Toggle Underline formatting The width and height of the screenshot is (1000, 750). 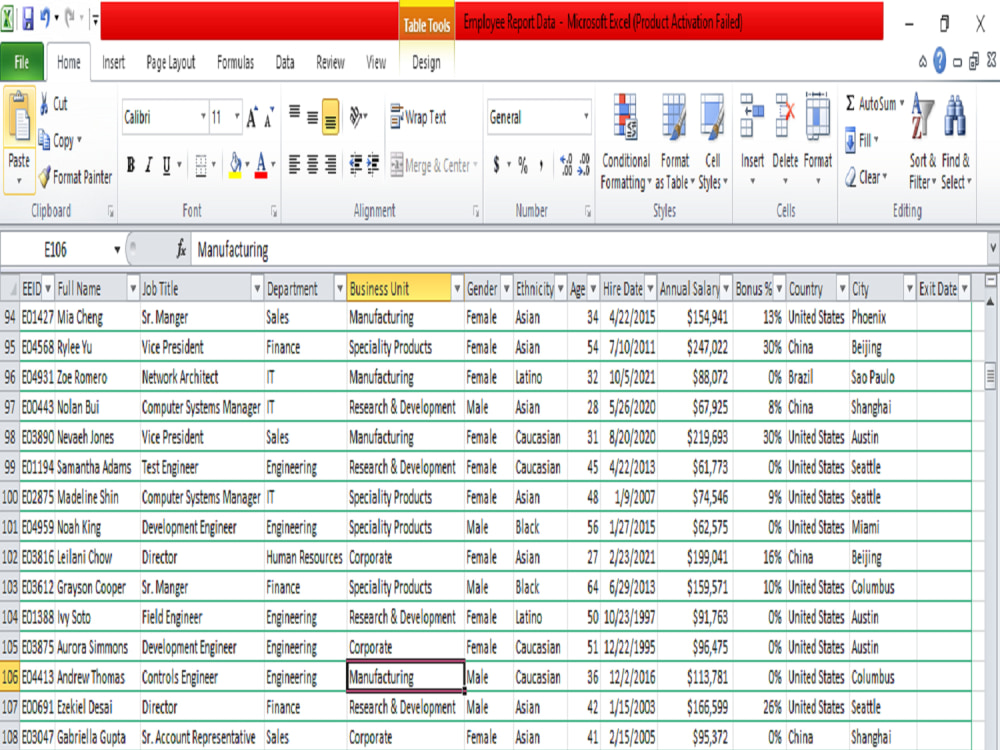tap(166, 165)
